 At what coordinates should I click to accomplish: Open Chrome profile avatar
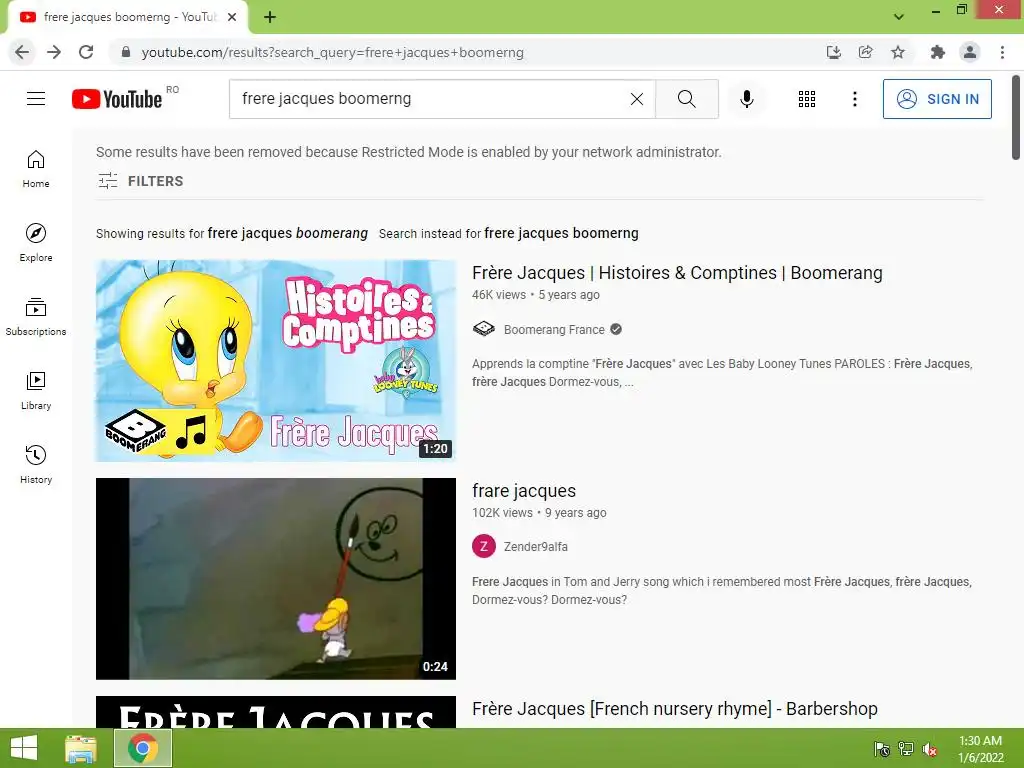pyautogui.click(x=970, y=52)
